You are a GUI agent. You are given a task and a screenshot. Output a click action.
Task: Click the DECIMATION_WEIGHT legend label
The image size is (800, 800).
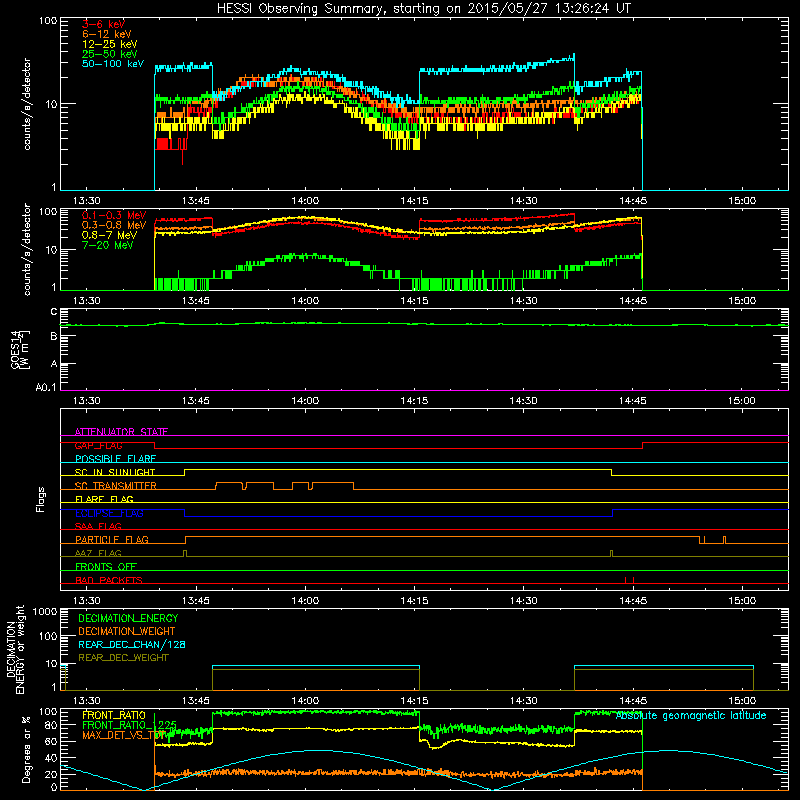[x=127, y=631]
